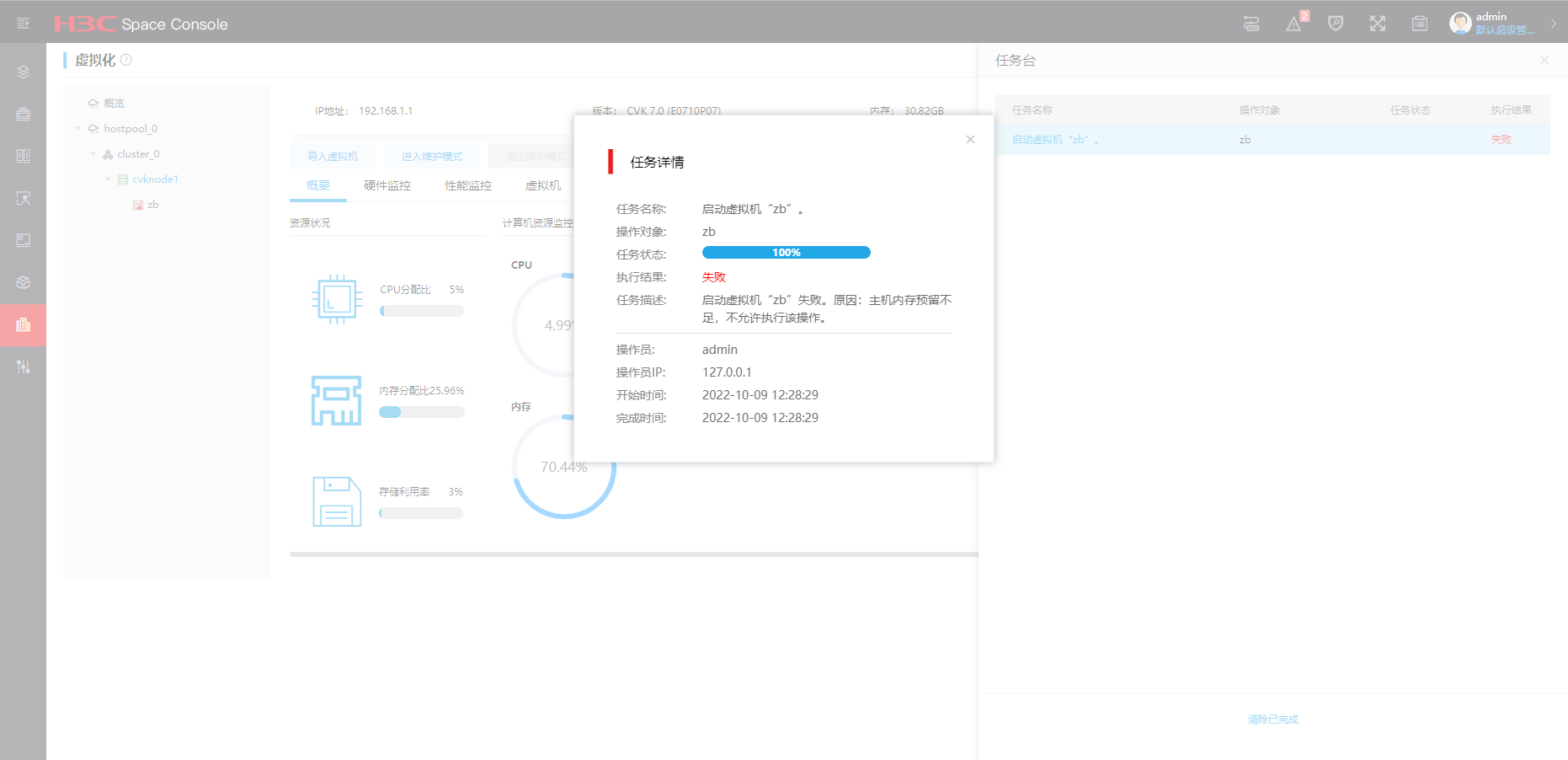Select 概览 in the virtualization tree
This screenshot has width=1568, height=760.
pyautogui.click(x=114, y=103)
